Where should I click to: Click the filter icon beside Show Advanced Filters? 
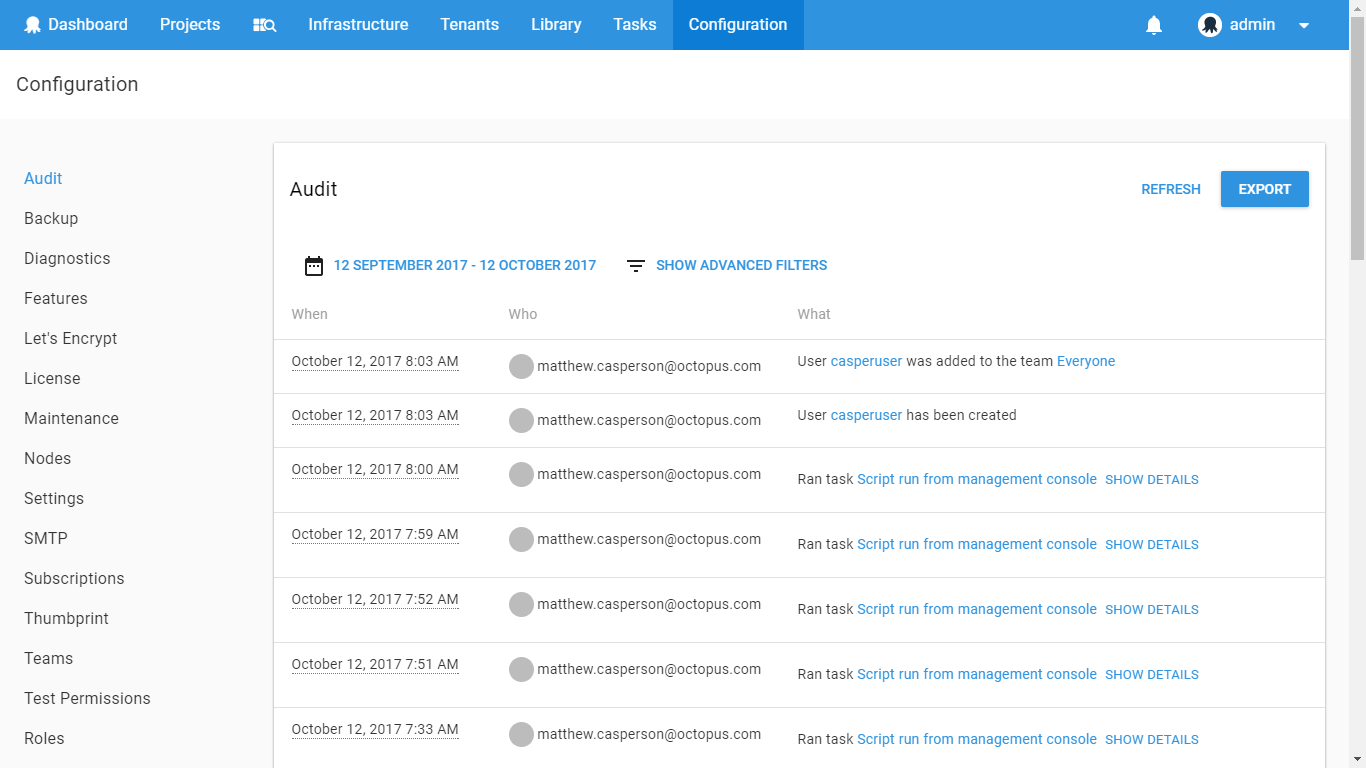coord(635,265)
